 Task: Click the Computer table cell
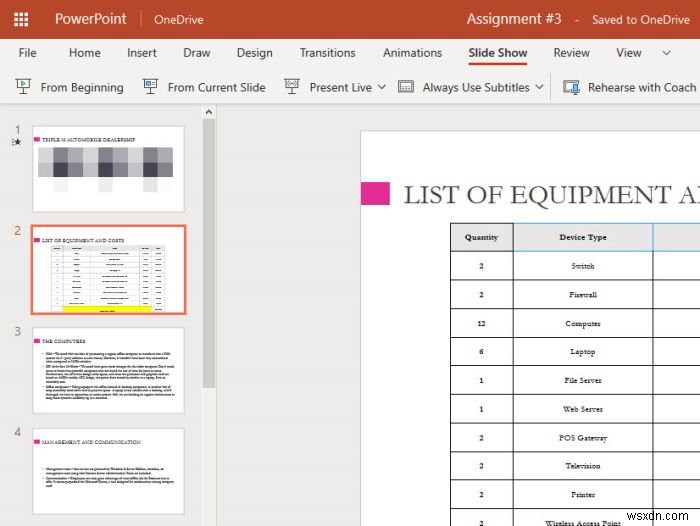pyautogui.click(x=583, y=323)
